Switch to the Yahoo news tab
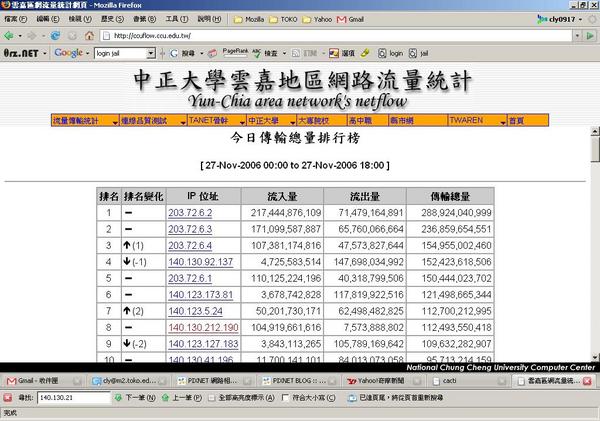This screenshot has height=421, width=600. (x=385, y=381)
